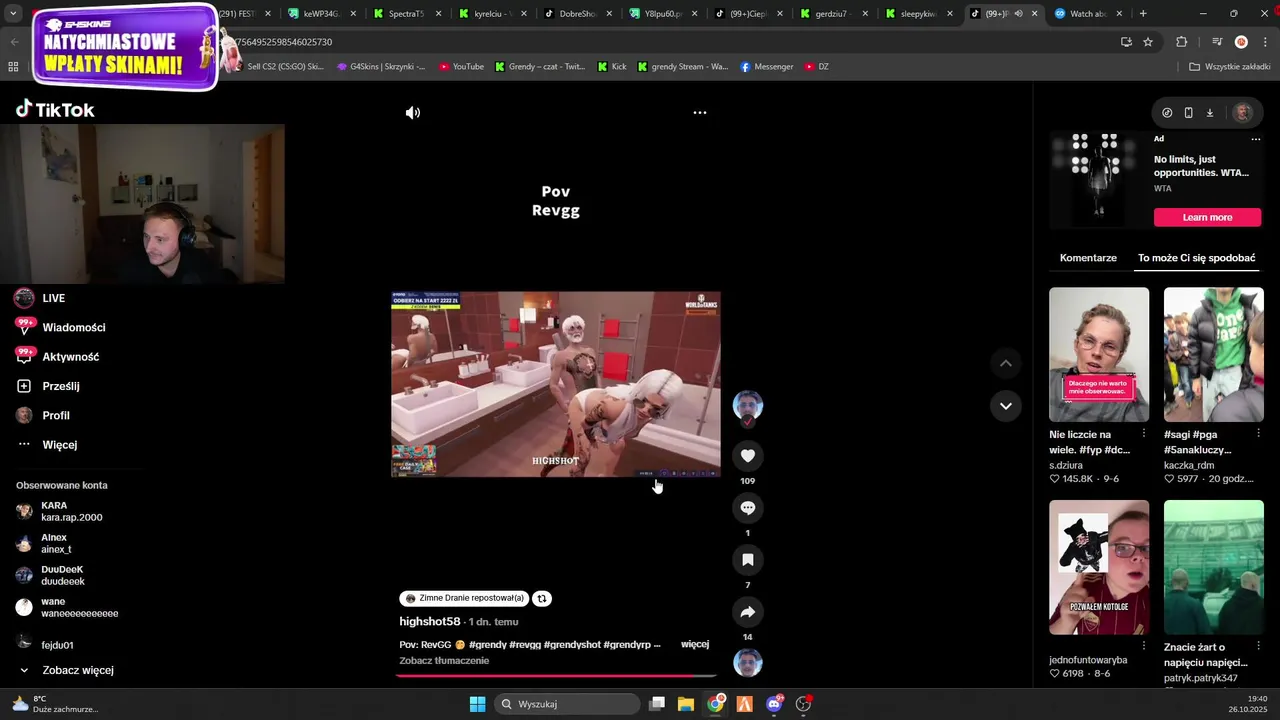This screenshot has height=720, width=1280.
Task: Open highshot58 author profile name
Action: point(430,622)
